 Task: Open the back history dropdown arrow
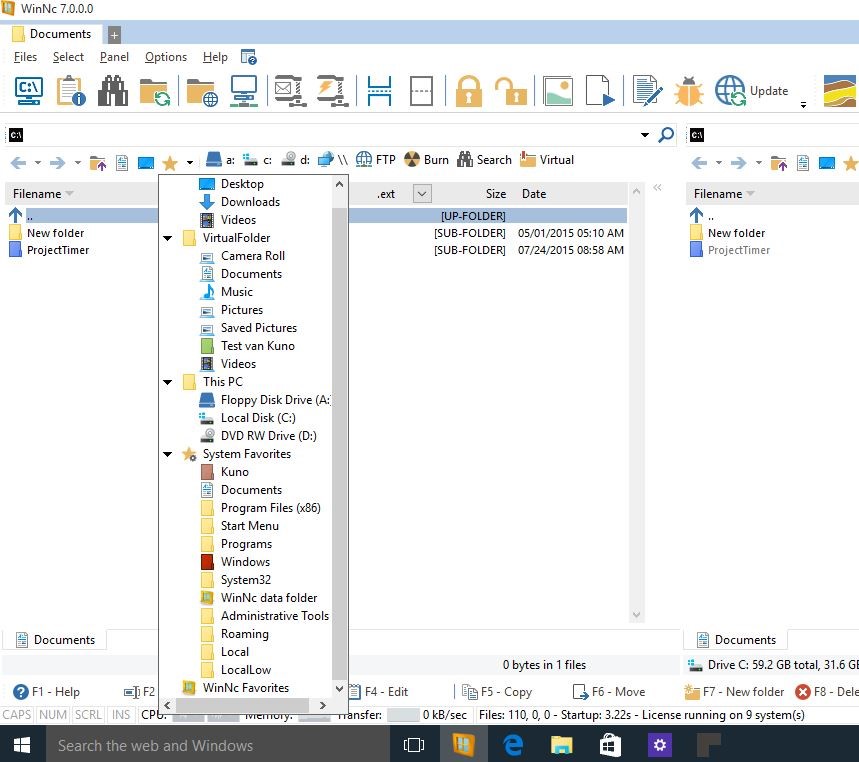(38, 163)
